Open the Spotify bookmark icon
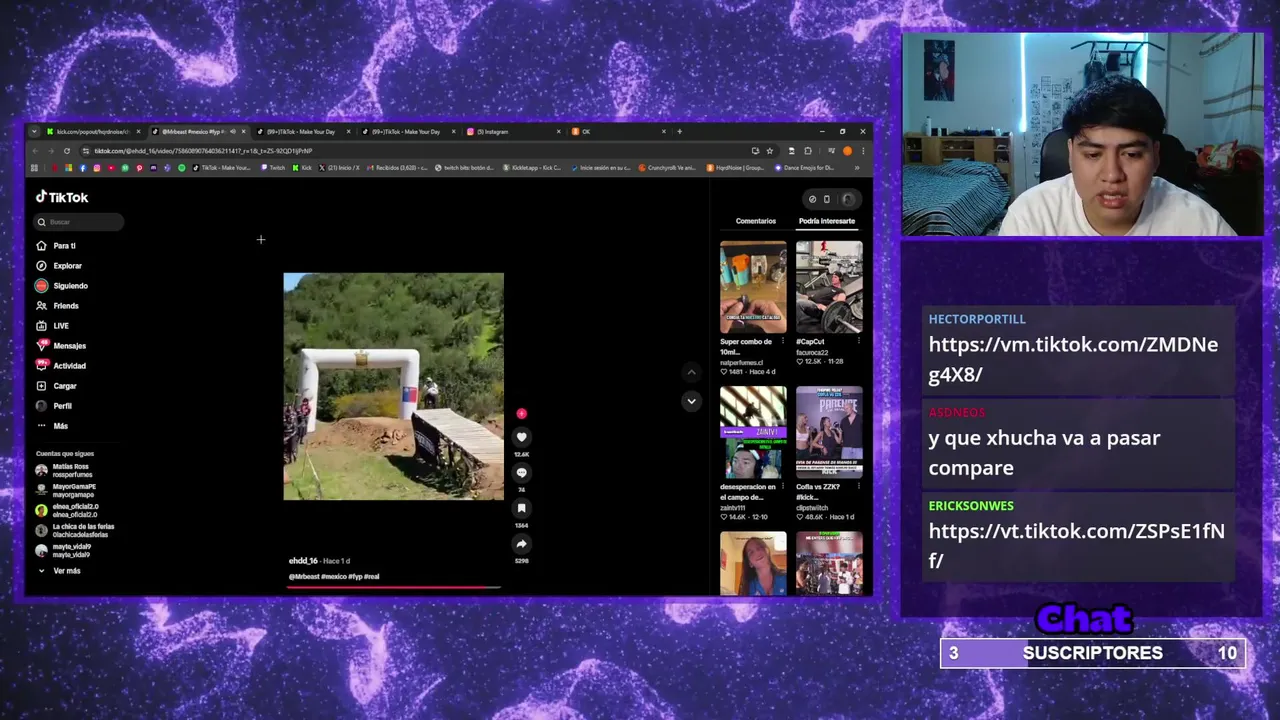Viewport: 1280px width, 720px height. (182, 168)
